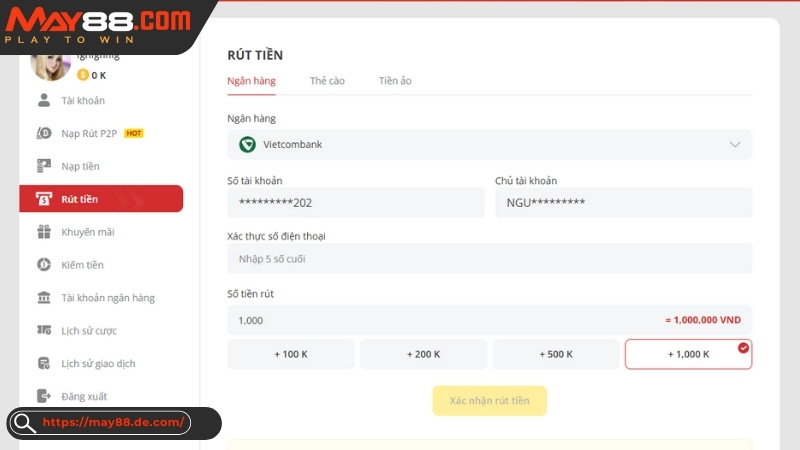Click the Nhập 5 số cuối phone field
This screenshot has height=450, width=800.
point(489,259)
